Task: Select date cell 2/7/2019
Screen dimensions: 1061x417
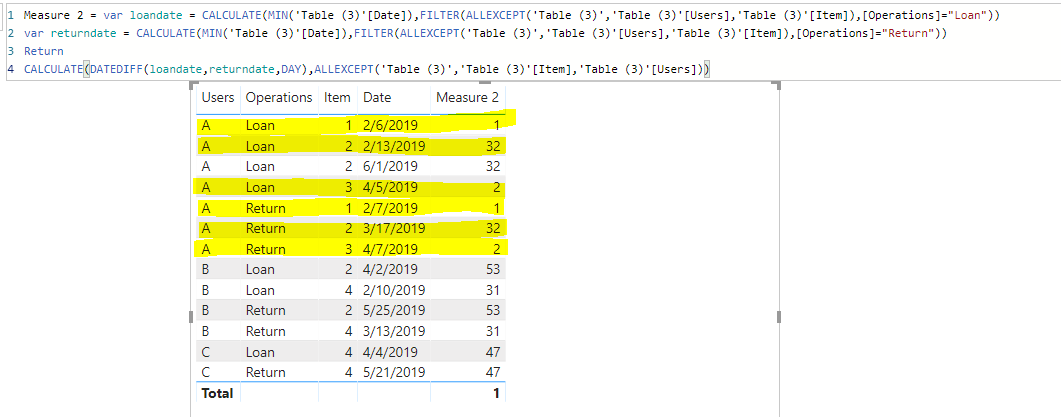Action: (390, 208)
